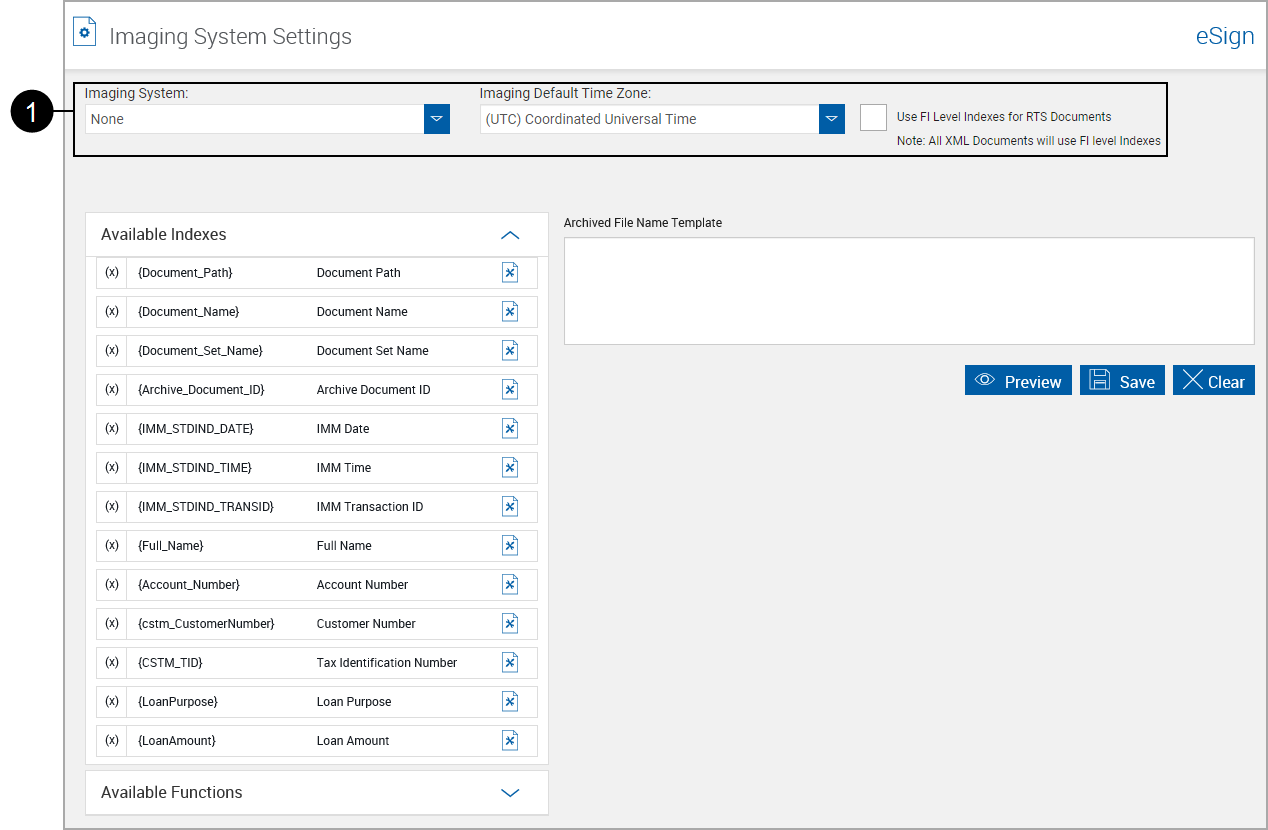Enable Use FI Level Indexes for RTS Documents
The image size is (1268, 830).
point(873,117)
